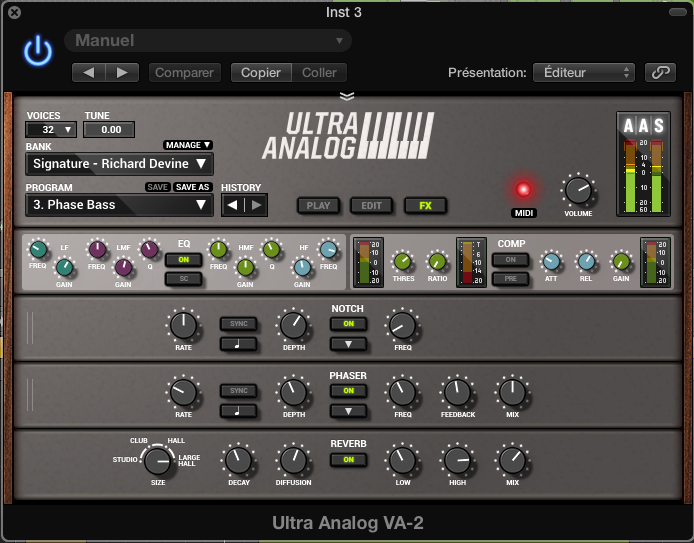Screen dimensions: 694x543
Task: Toggle the NOTCH ON switch
Action: click(348, 324)
